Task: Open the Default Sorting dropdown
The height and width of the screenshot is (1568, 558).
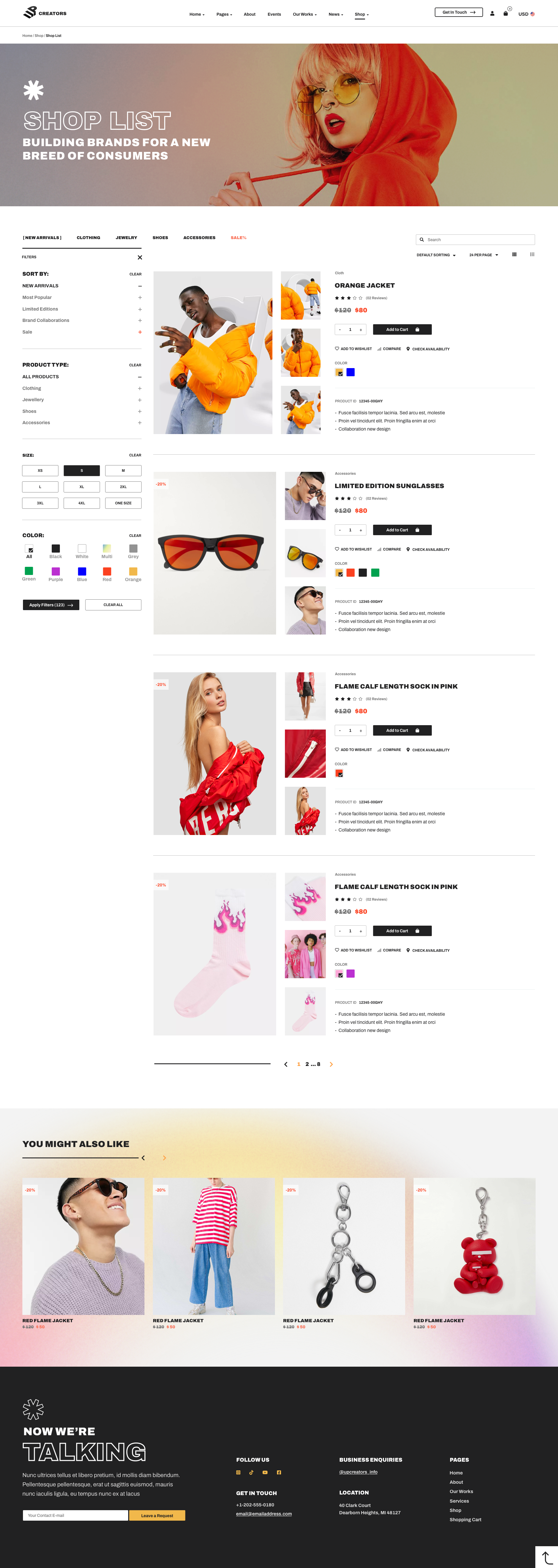Action: 436,255
